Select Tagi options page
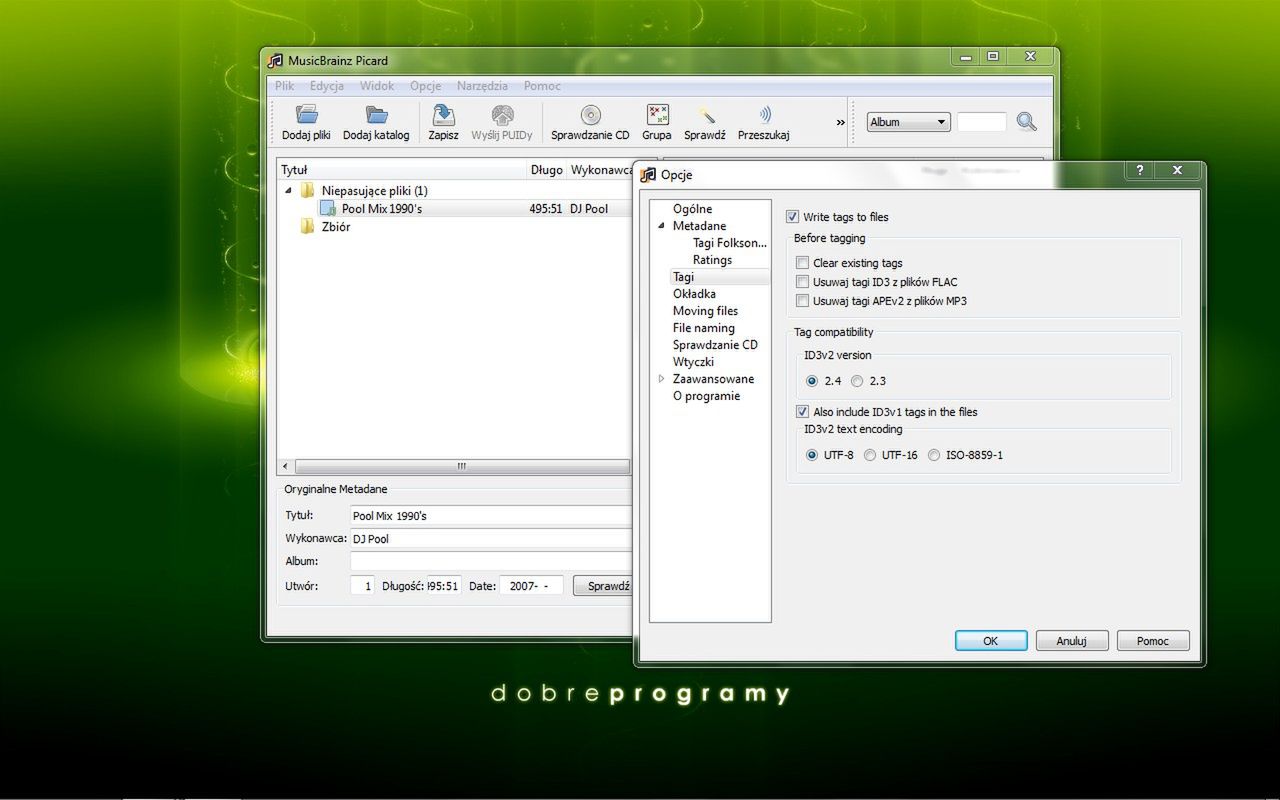 click(683, 277)
